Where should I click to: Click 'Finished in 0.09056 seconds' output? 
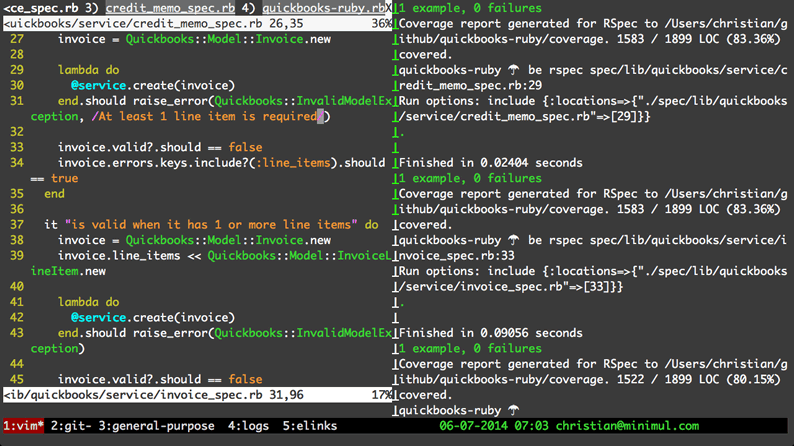(491, 333)
